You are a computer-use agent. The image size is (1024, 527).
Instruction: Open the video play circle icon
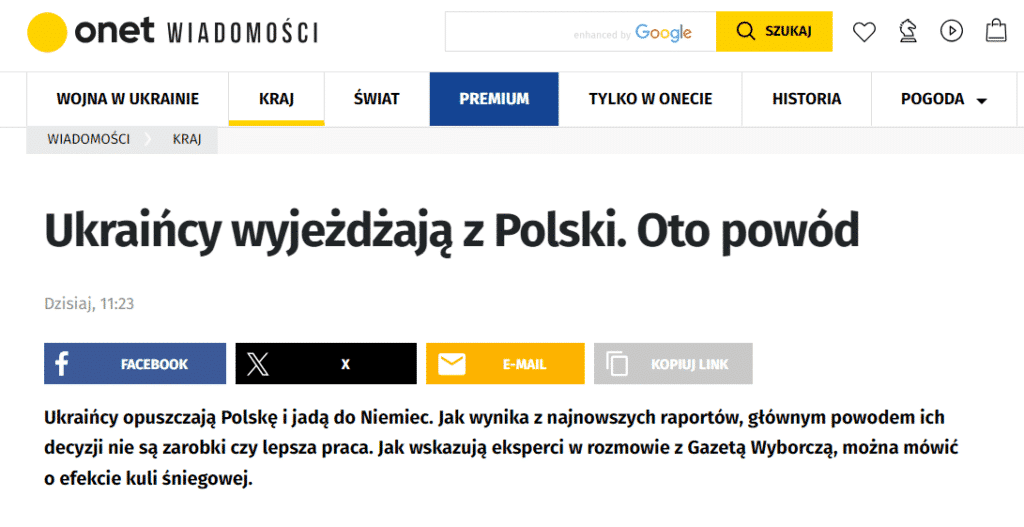tap(952, 31)
